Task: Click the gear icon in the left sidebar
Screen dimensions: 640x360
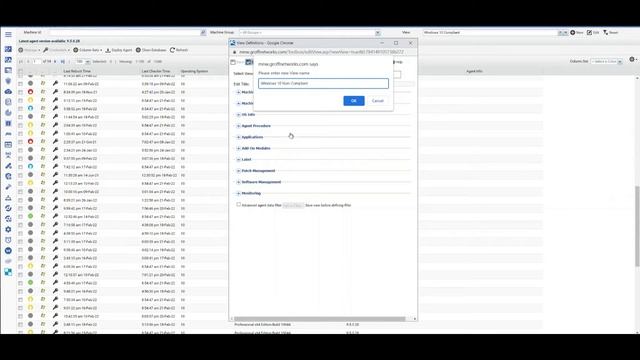Action: (8, 229)
